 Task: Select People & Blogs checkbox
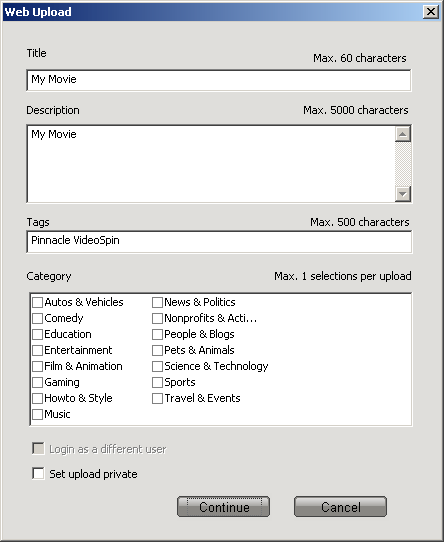coord(157,334)
